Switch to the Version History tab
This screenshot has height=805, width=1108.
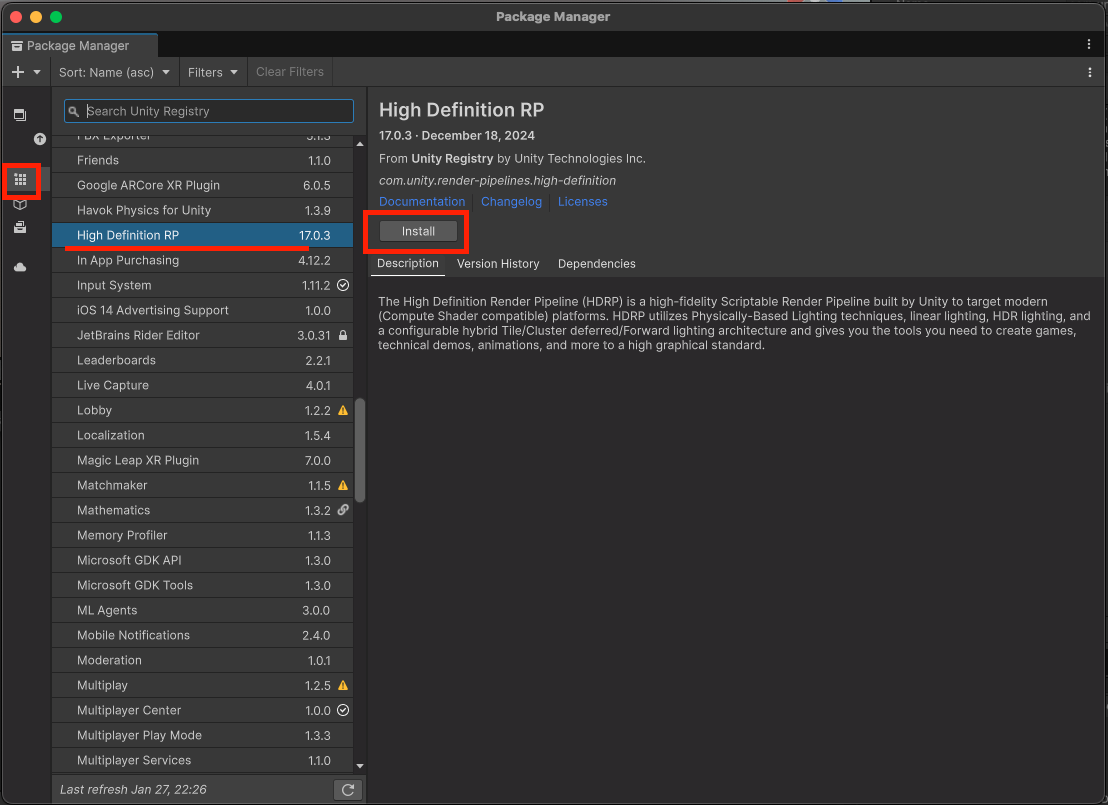[497, 263]
